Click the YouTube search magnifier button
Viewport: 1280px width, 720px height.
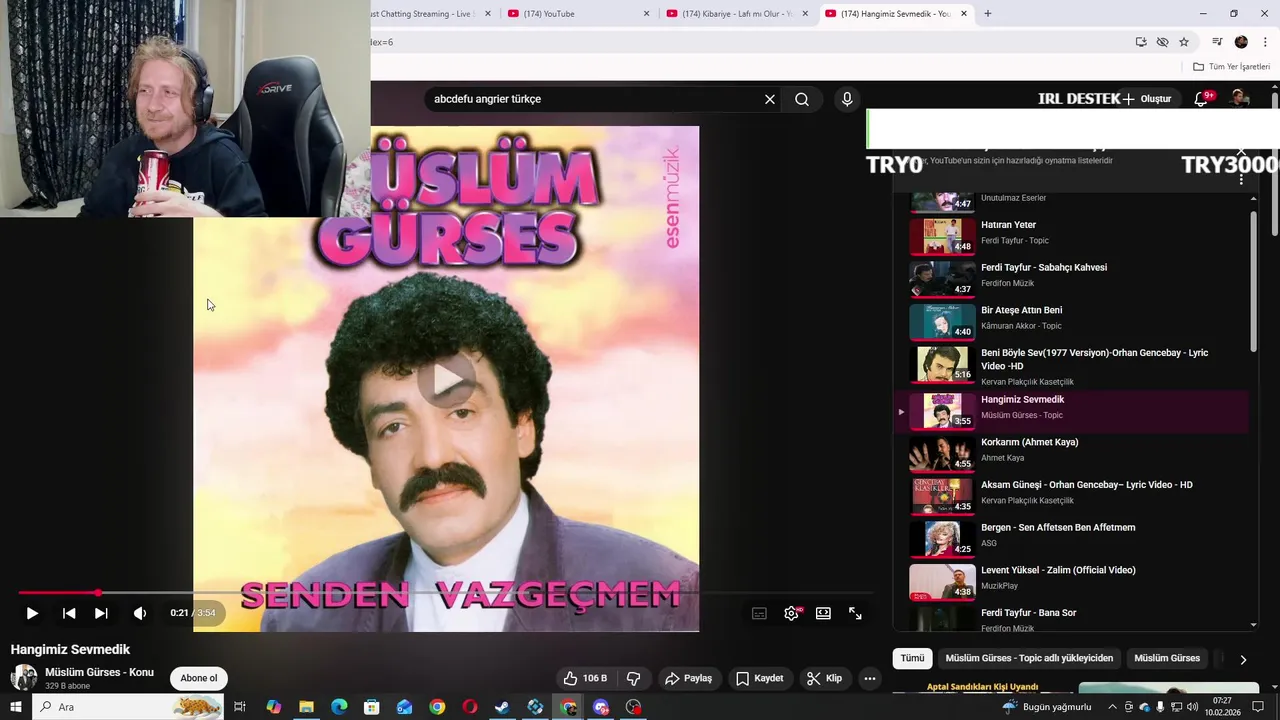click(x=802, y=99)
